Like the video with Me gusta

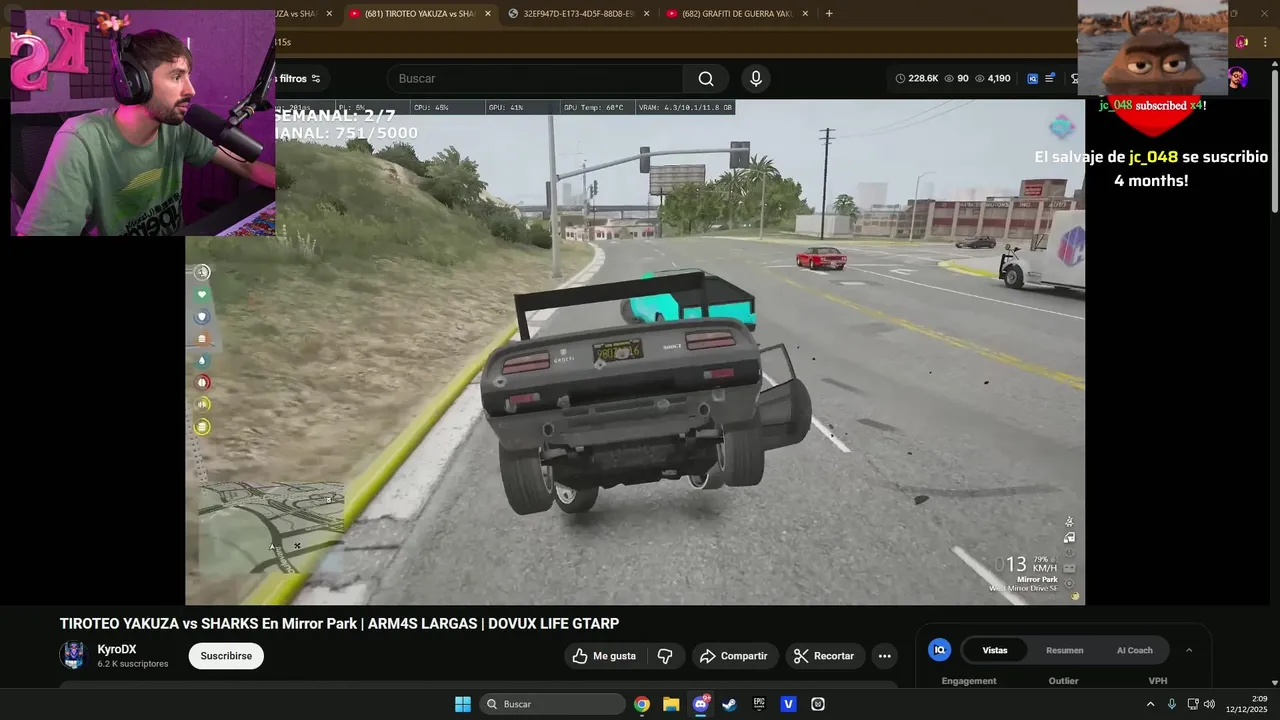(605, 656)
